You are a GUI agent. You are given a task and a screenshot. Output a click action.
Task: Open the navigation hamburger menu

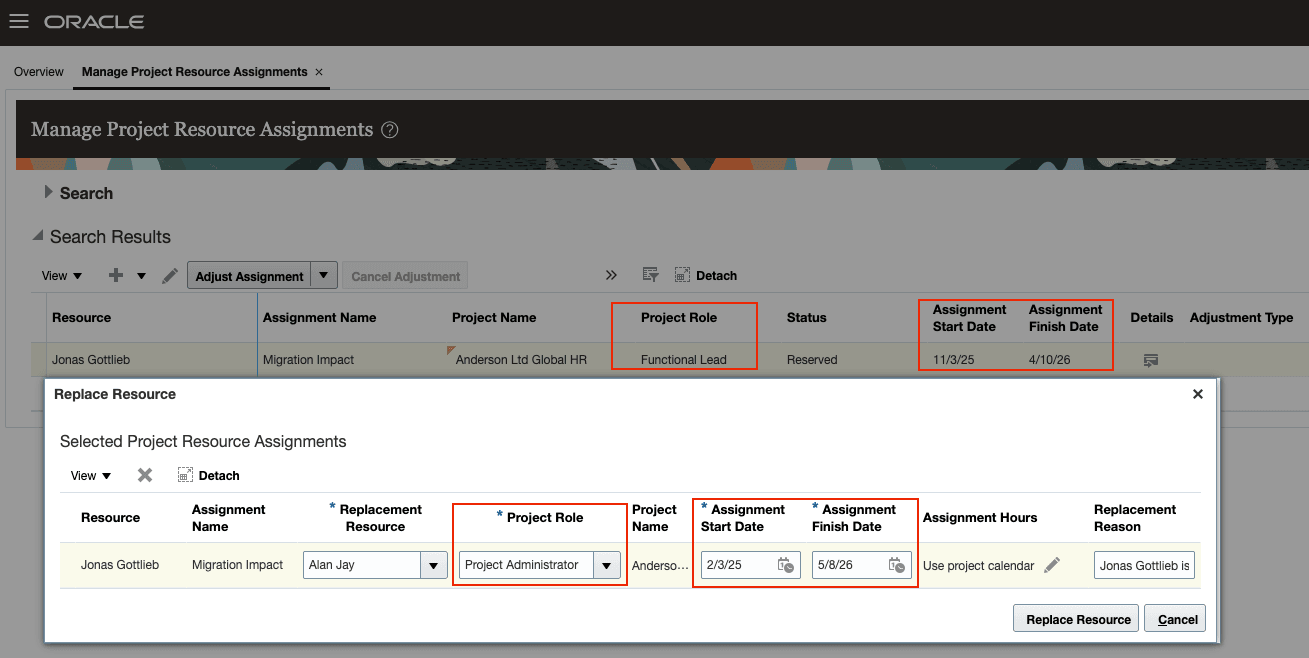19,21
